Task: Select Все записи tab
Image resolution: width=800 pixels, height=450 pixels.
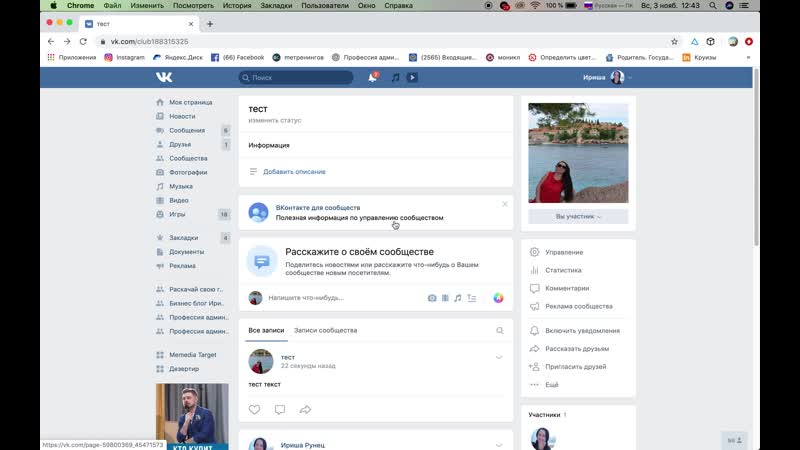Action: [x=266, y=330]
